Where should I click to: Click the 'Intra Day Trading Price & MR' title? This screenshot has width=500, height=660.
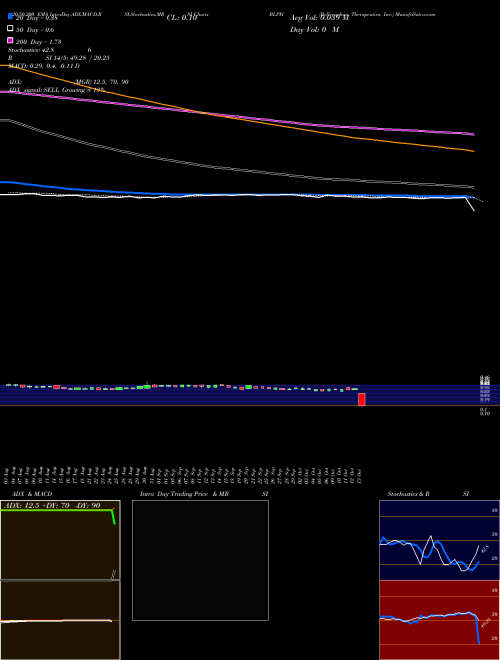(184, 494)
